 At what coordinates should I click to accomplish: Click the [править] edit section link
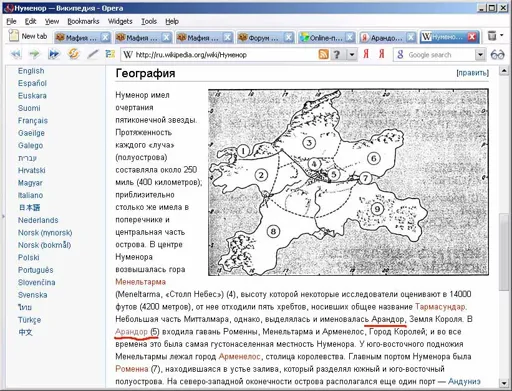[472, 73]
